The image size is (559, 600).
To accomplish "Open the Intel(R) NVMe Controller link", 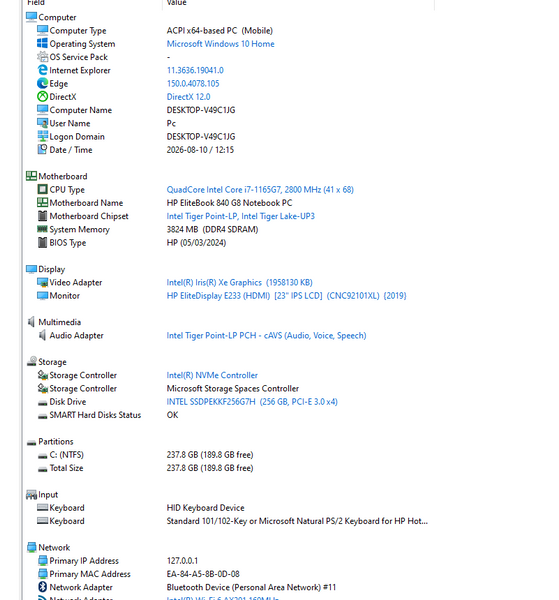I will 212,375.
